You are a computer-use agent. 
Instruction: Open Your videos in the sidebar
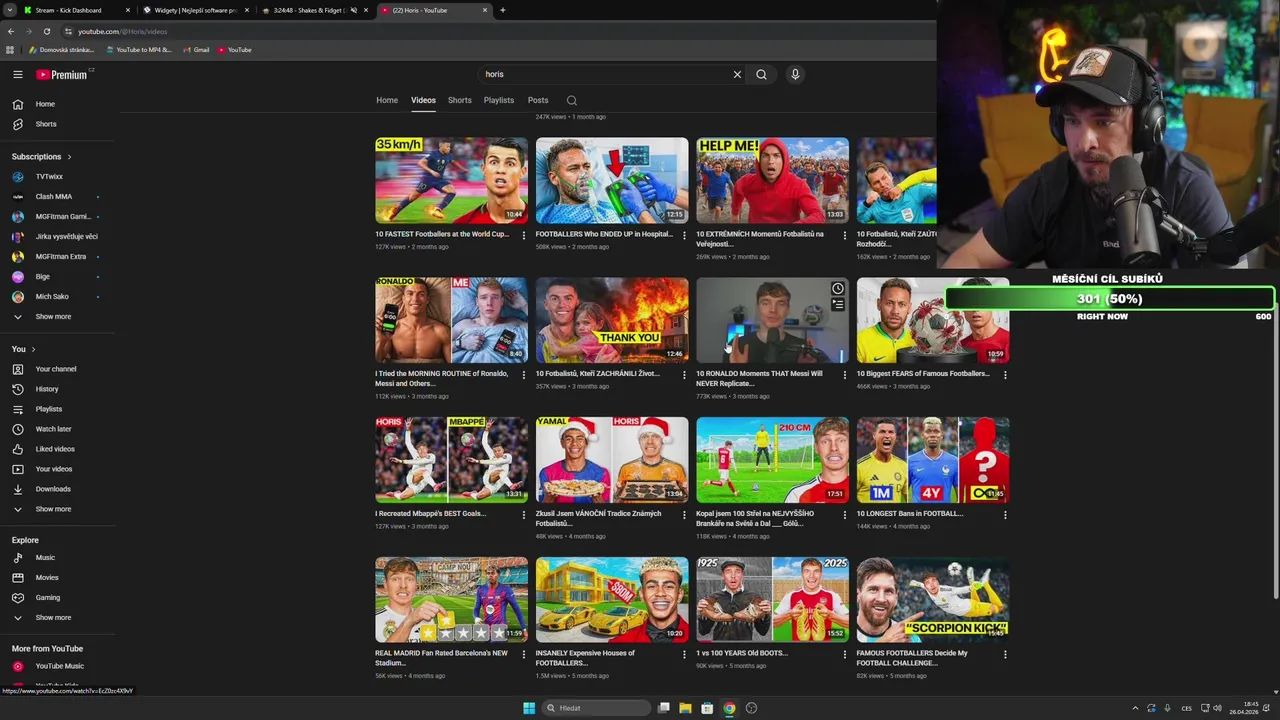tap(54, 469)
